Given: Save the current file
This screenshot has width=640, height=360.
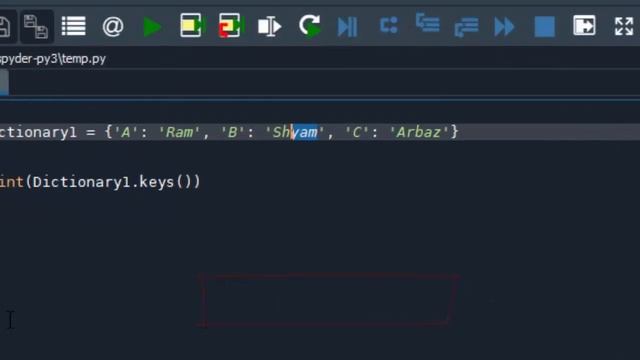Looking at the screenshot, I should [4, 27].
